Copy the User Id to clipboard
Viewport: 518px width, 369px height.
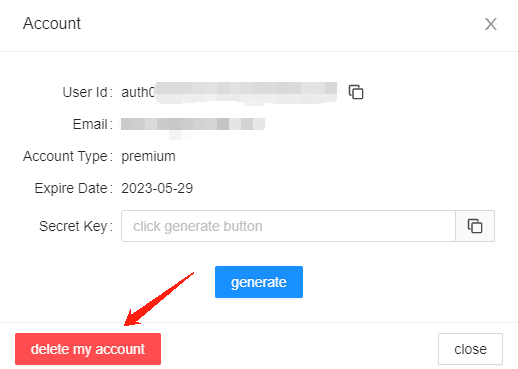[x=356, y=92]
